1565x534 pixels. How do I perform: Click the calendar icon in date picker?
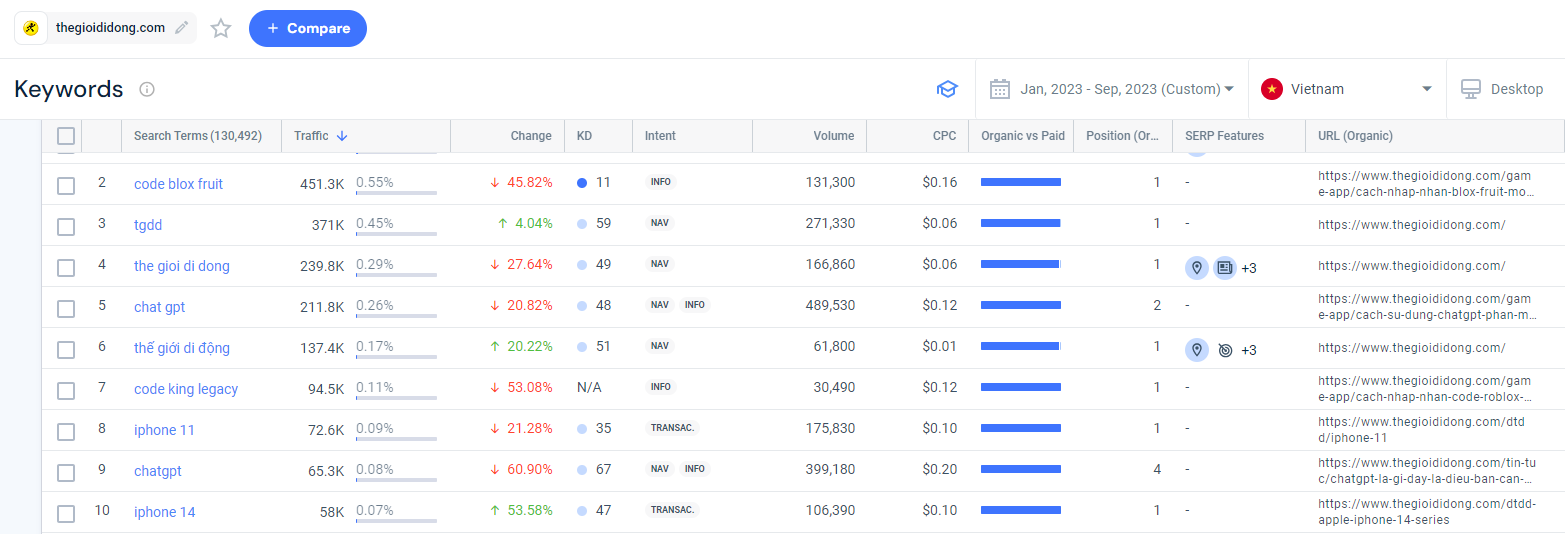pyautogui.click(x=1000, y=89)
